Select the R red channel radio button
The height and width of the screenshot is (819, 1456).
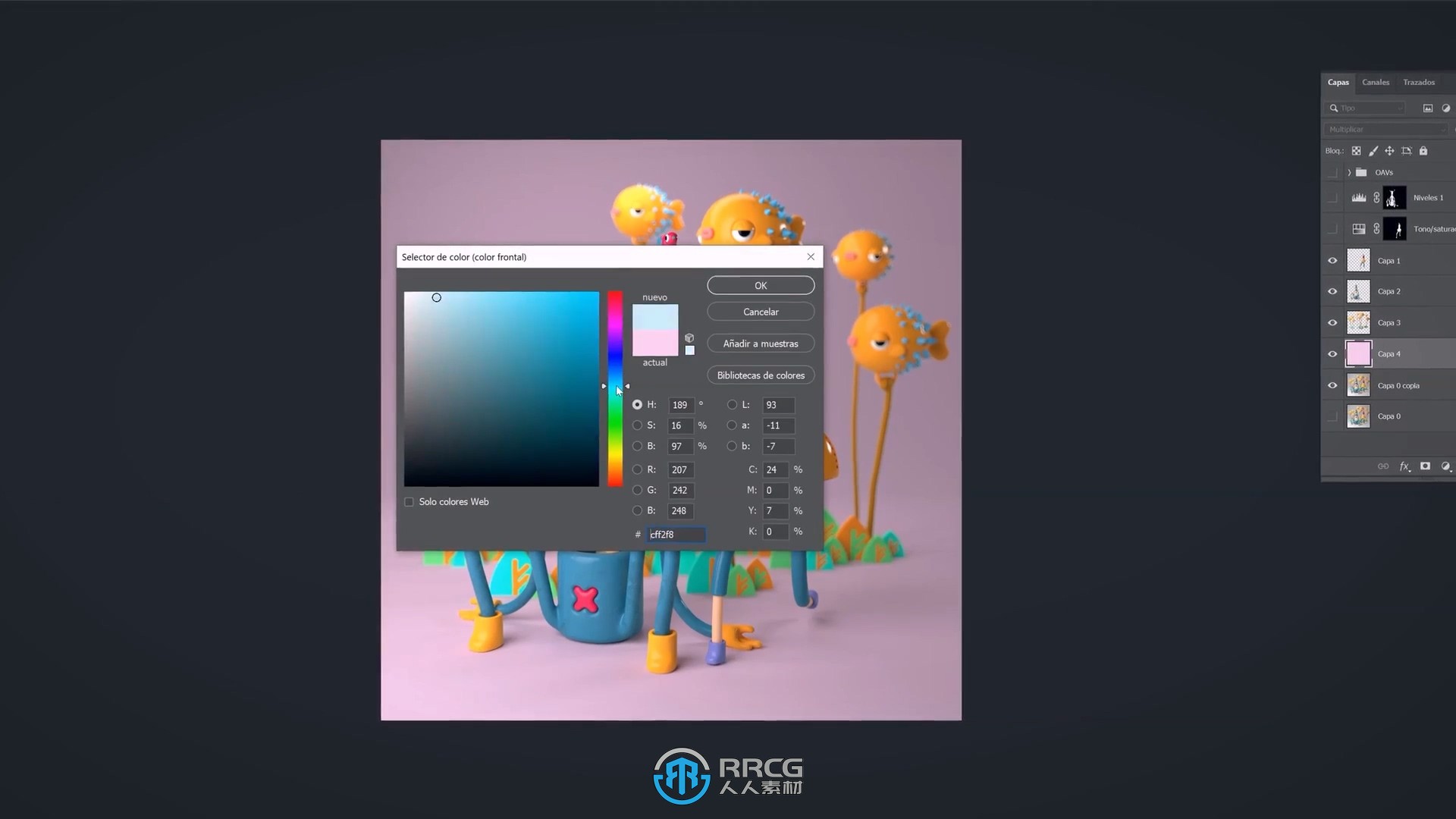(636, 469)
